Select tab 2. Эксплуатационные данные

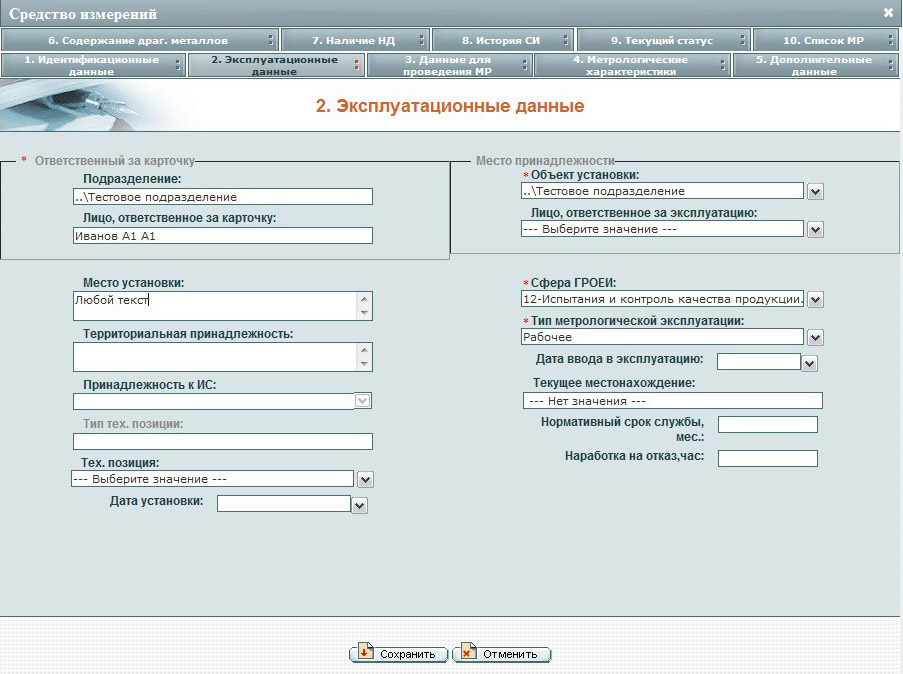click(276, 65)
